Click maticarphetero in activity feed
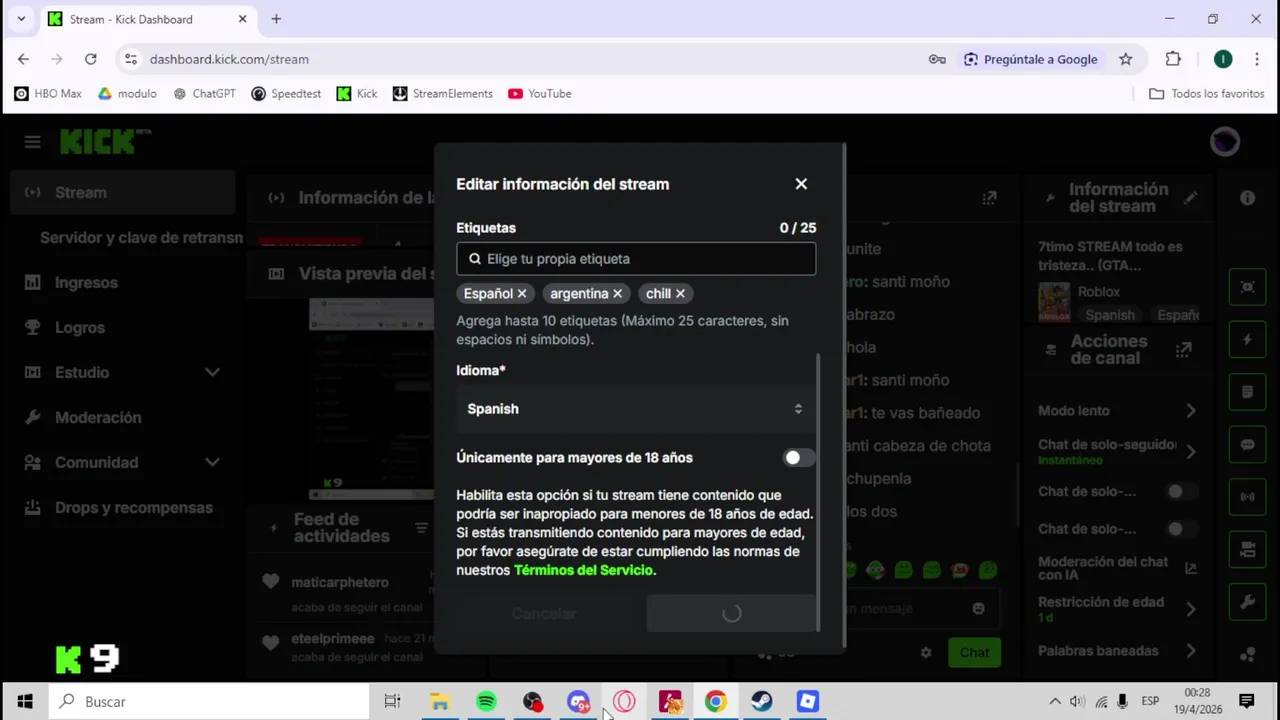This screenshot has width=1280, height=720. tap(340, 583)
